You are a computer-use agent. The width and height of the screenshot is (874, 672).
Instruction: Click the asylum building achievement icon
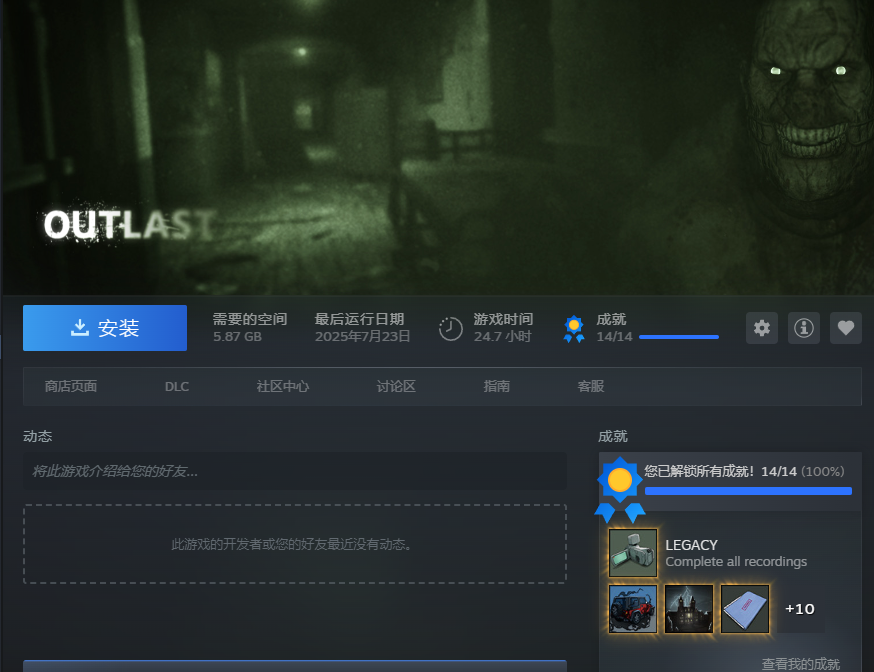point(689,609)
